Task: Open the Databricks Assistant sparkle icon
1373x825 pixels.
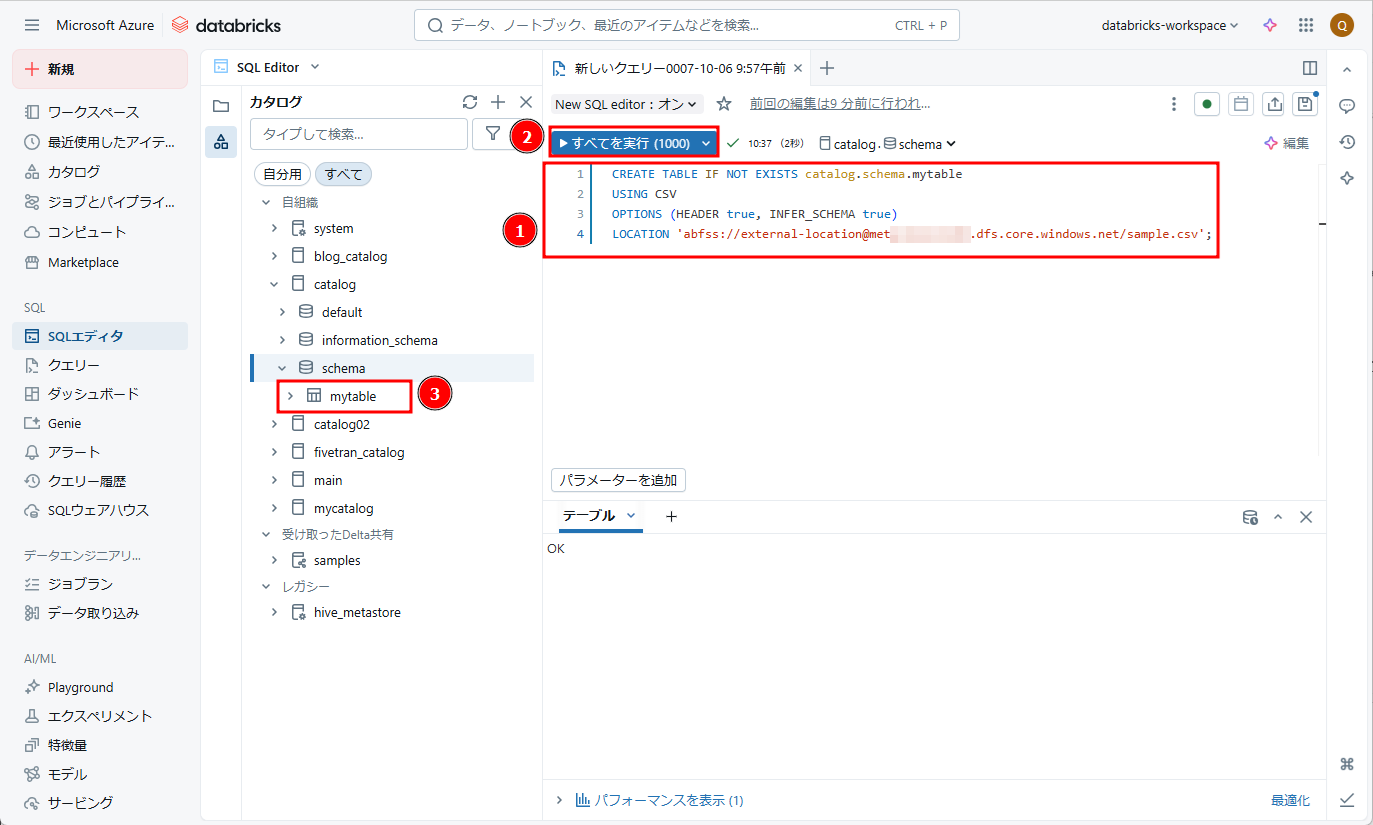Action: pos(1270,26)
